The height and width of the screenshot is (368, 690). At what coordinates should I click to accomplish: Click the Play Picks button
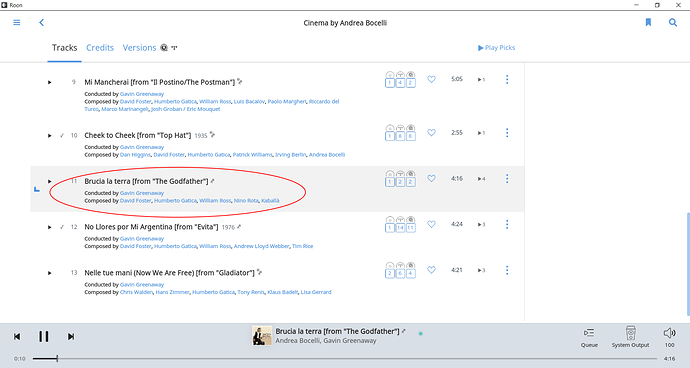496,48
